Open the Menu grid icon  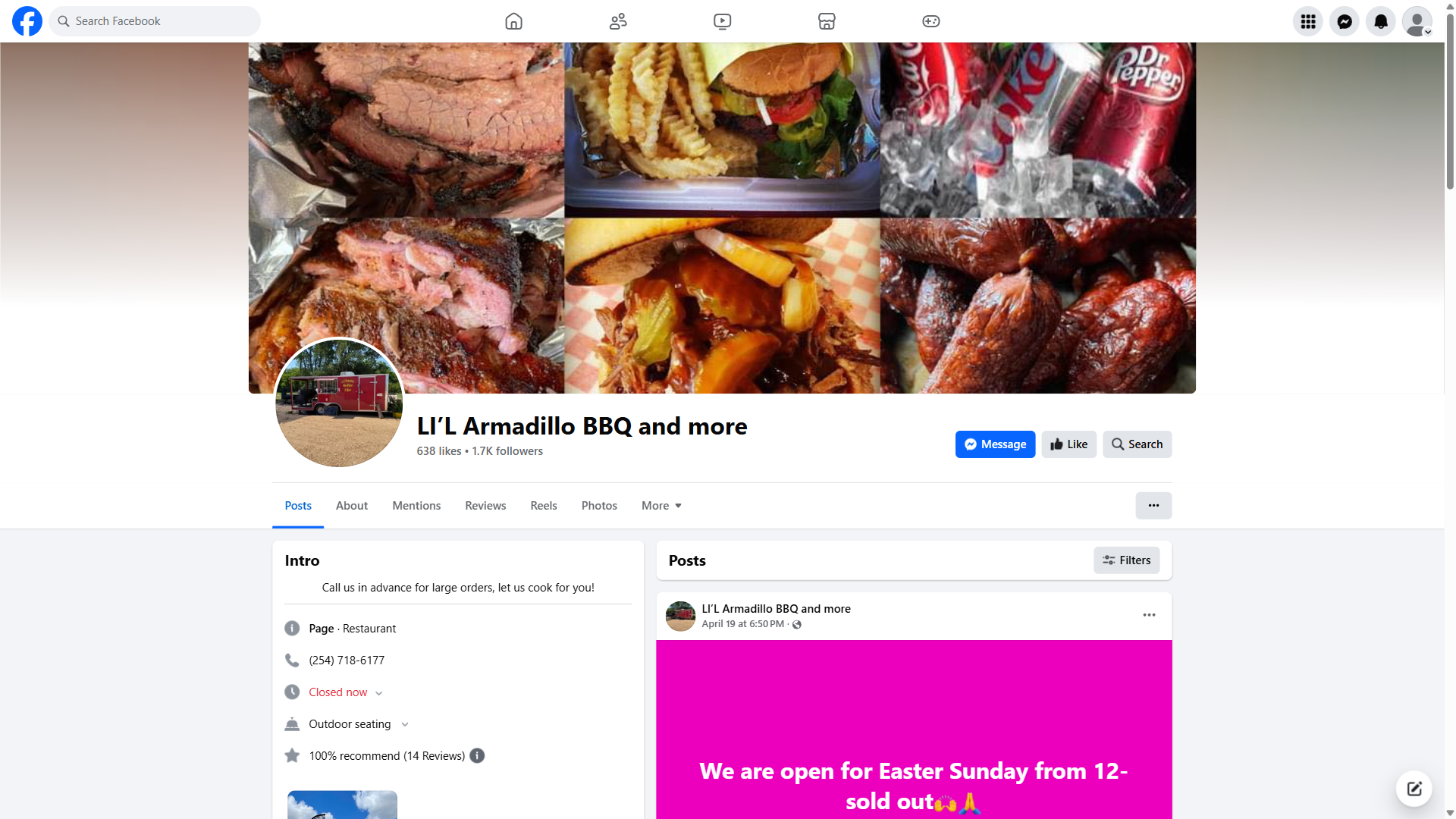pos(1308,21)
